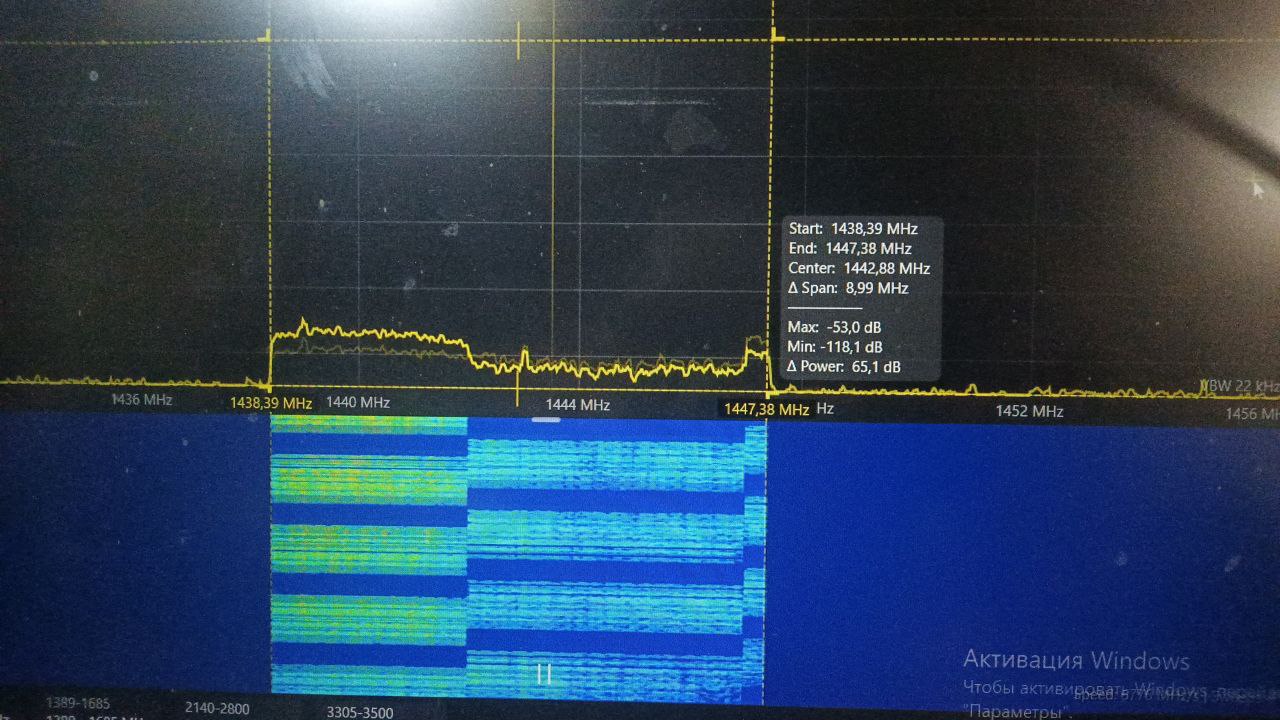Image resolution: width=1280 pixels, height=720 pixels.
Task: Click the 1444 MHz axis label
Action: point(577,405)
